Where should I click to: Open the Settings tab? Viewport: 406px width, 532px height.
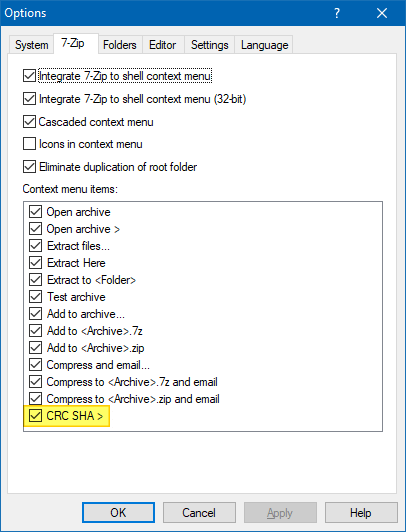[210, 45]
